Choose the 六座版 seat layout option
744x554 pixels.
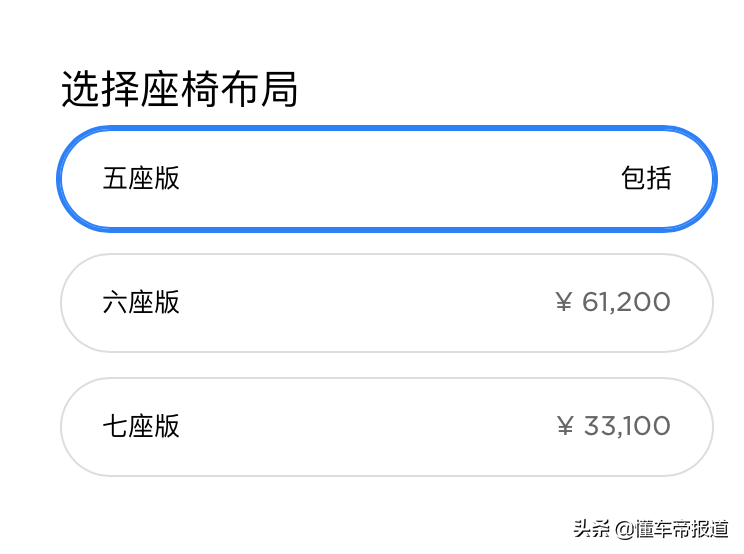pos(386,303)
